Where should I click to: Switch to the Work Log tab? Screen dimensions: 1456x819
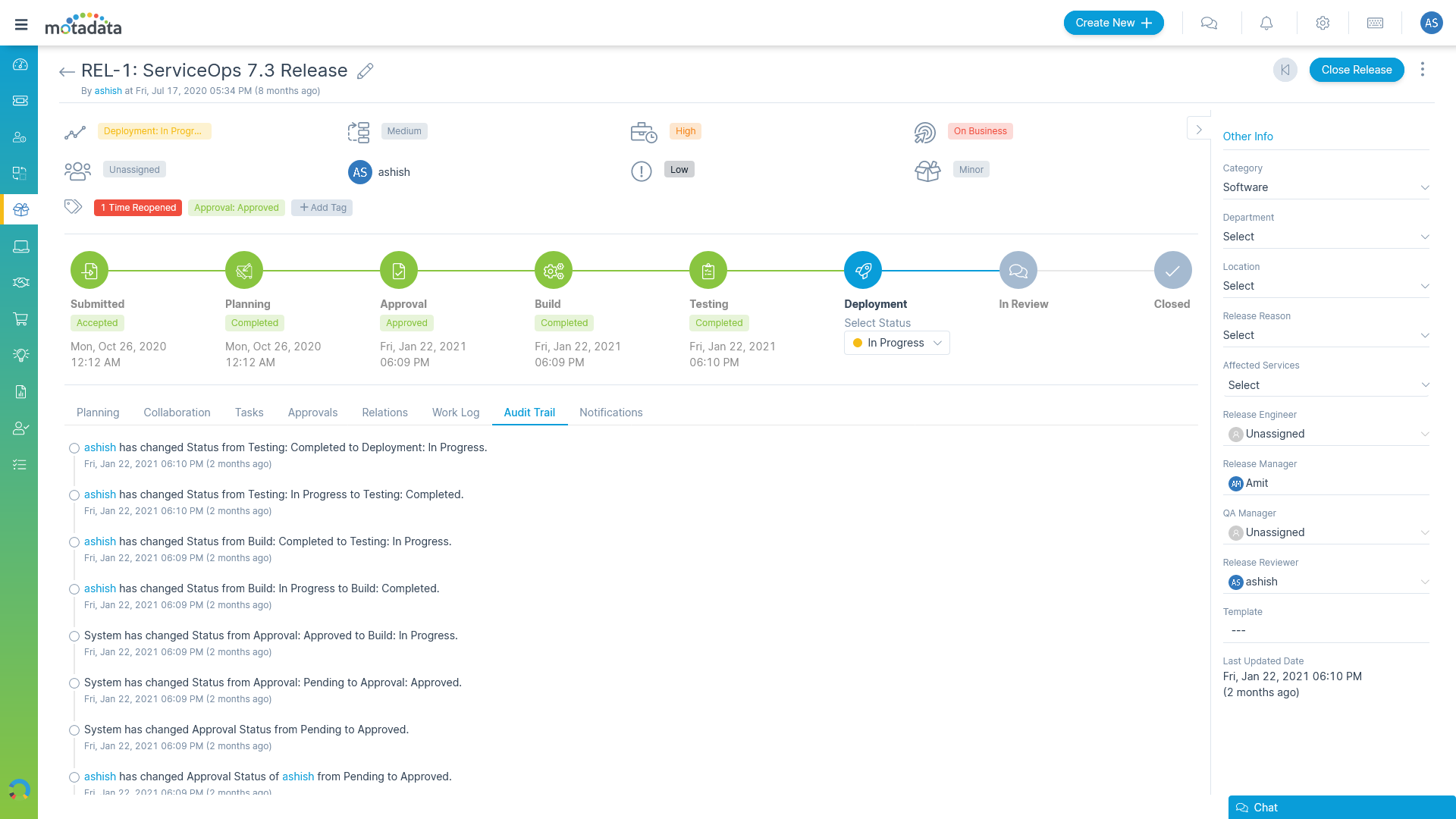pos(456,413)
